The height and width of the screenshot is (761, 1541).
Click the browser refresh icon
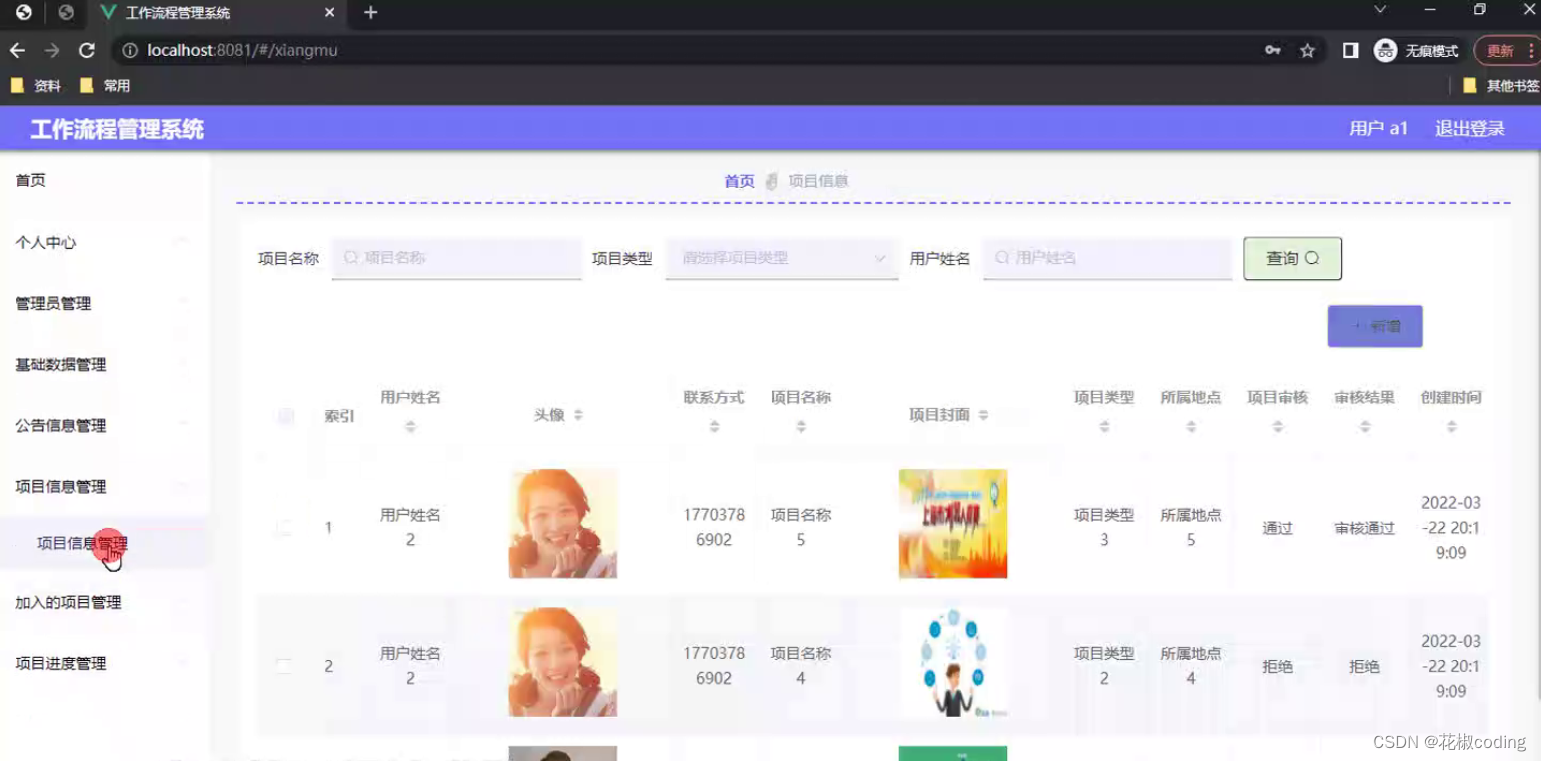point(86,50)
